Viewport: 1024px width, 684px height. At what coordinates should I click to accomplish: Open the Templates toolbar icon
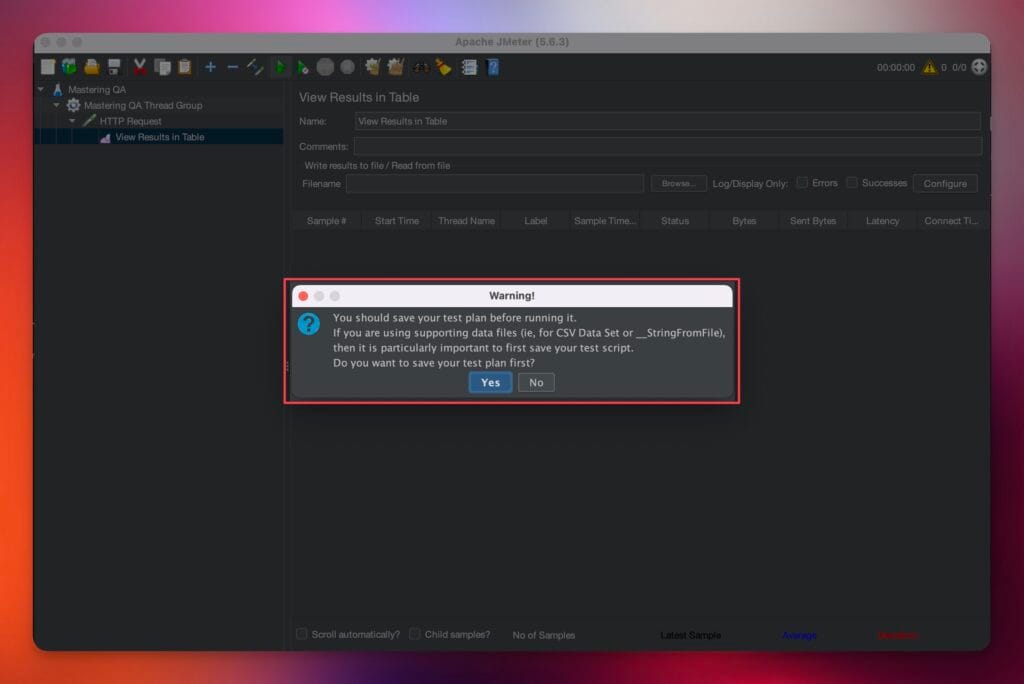pyautogui.click(x=69, y=67)
